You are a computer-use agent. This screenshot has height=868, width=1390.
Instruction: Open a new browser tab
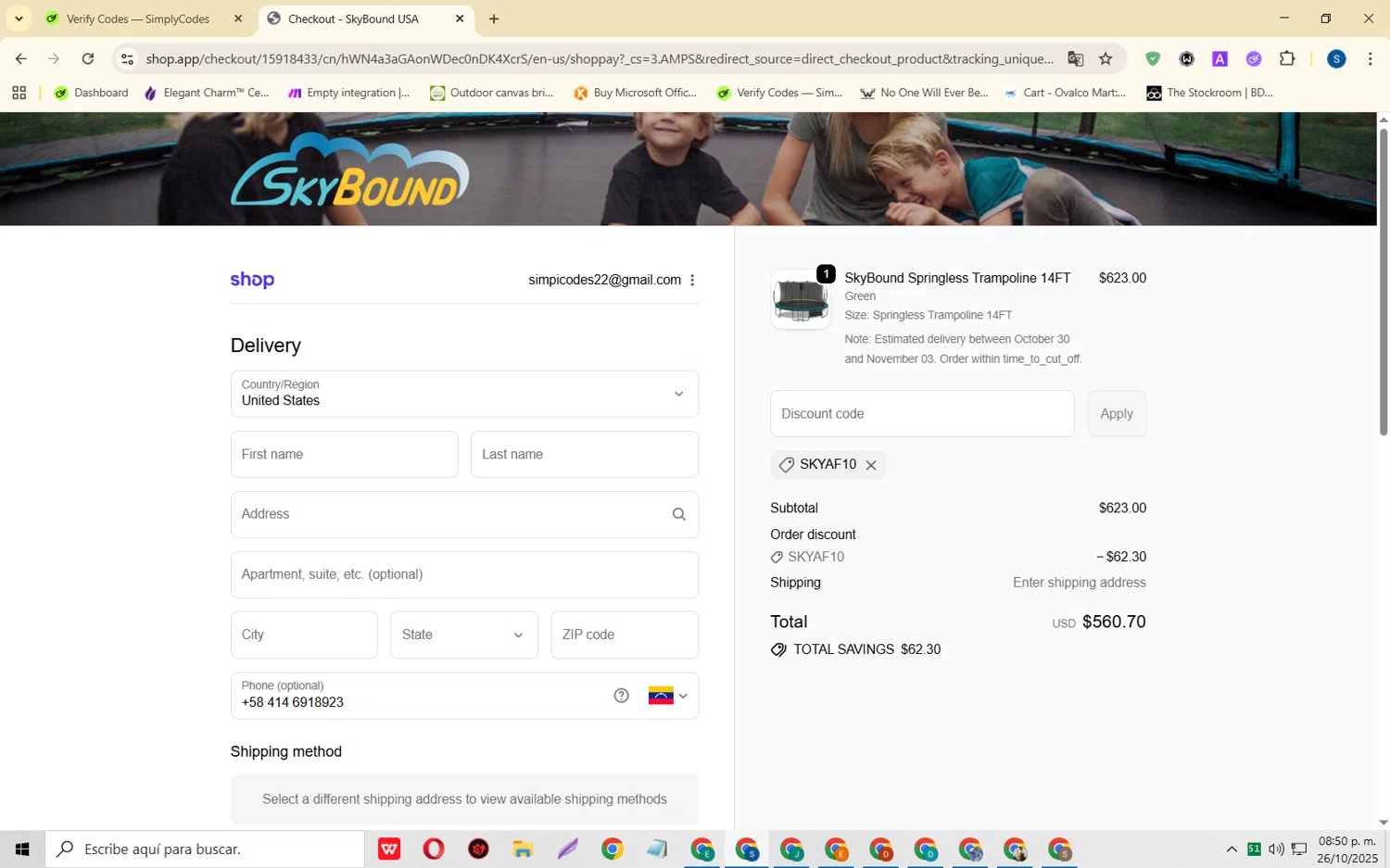(x=494, y=19)
